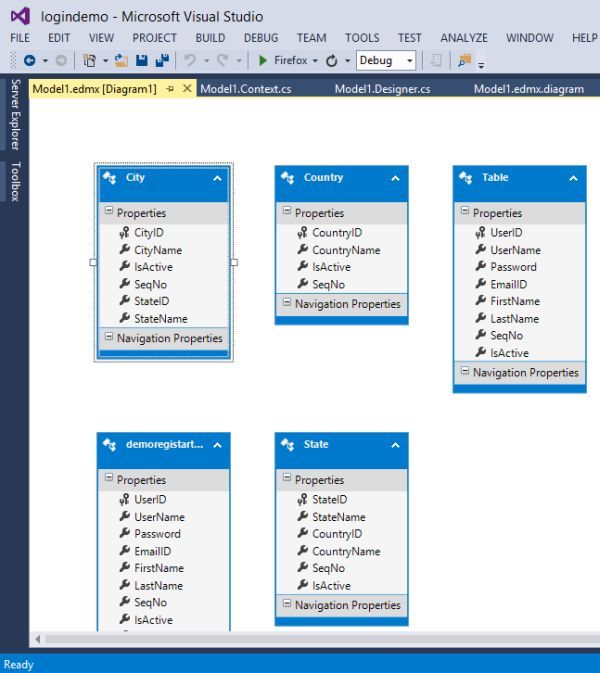
Task: Click the horizontal scrollbar left arrow
Action: point(37,639)
